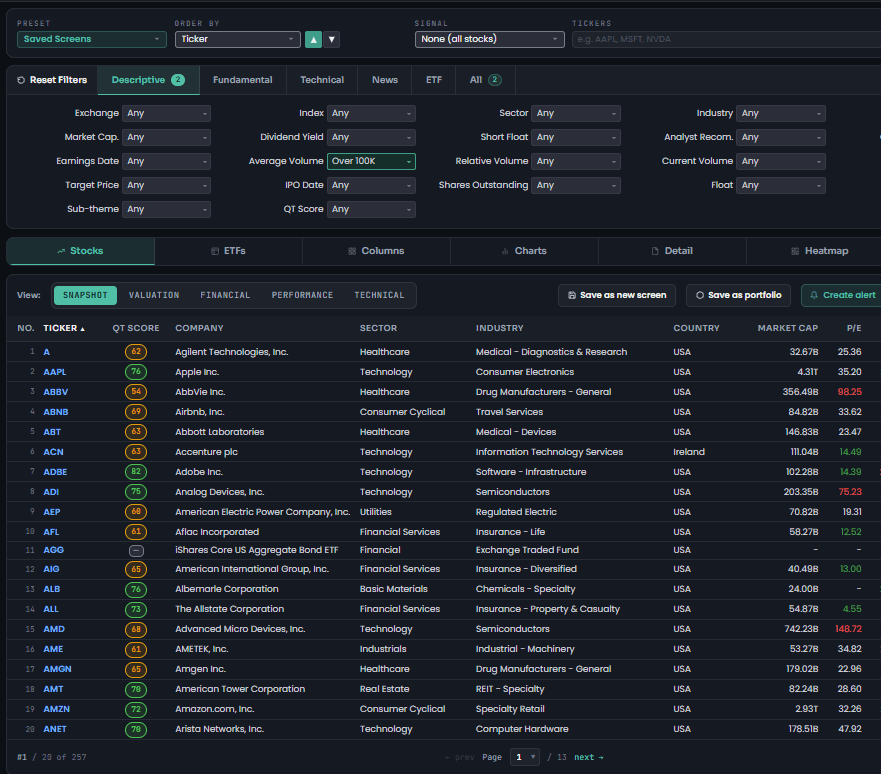Switch to the Fundamental filter tab
This screenshot has width=881, height=774.
(x=243, y=80)
